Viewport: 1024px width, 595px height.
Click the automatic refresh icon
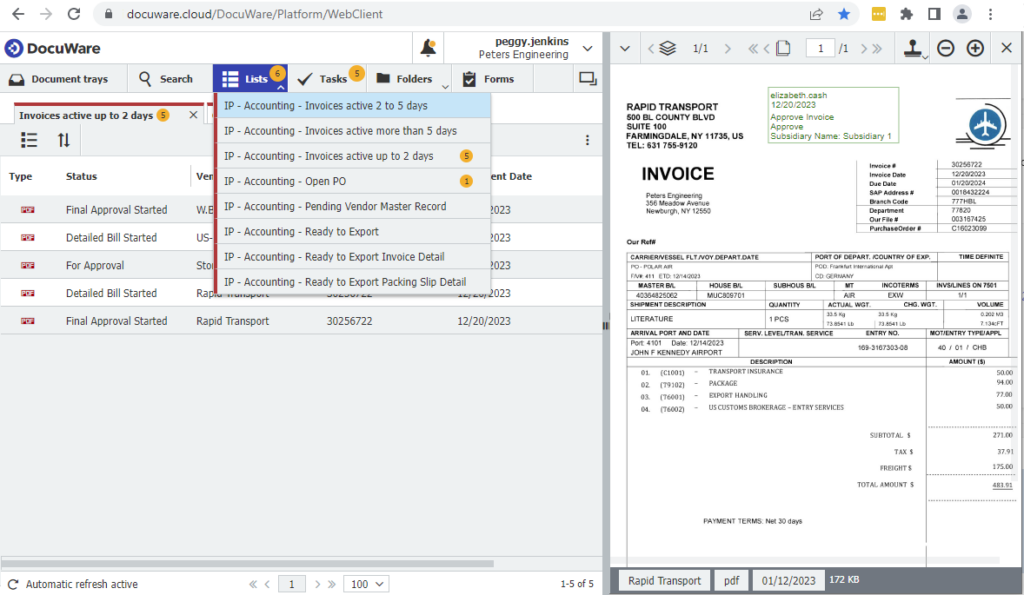coord(12,584)
